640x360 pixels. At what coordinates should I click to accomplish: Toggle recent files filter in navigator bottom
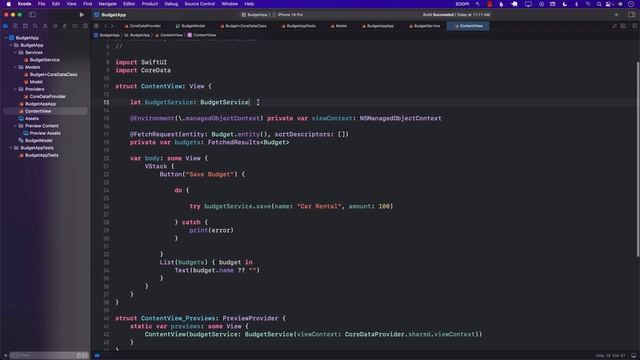80,355
